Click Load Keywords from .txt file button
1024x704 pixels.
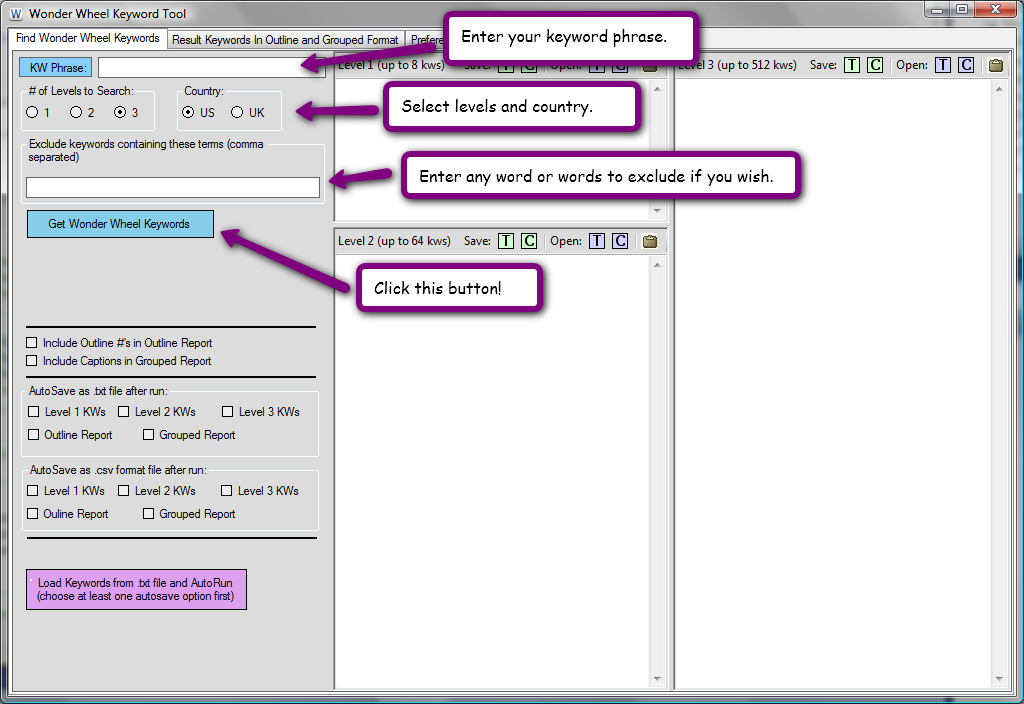point(136,589)
